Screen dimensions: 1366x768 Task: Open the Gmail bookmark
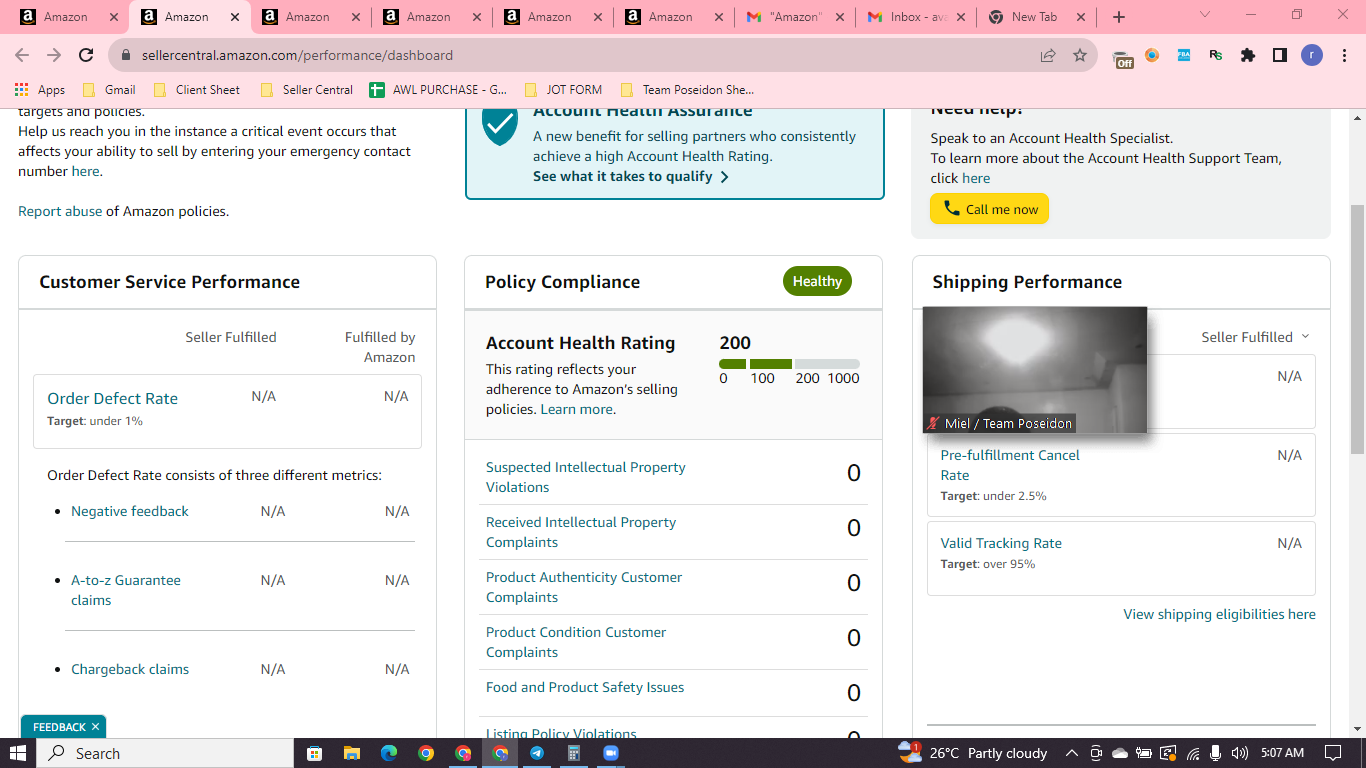[x=109, y=90]
